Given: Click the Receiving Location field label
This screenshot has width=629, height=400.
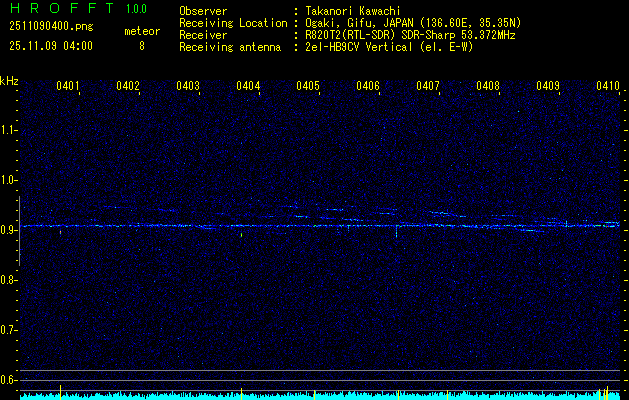Looking at the screenshot, I should coord(227,23).
